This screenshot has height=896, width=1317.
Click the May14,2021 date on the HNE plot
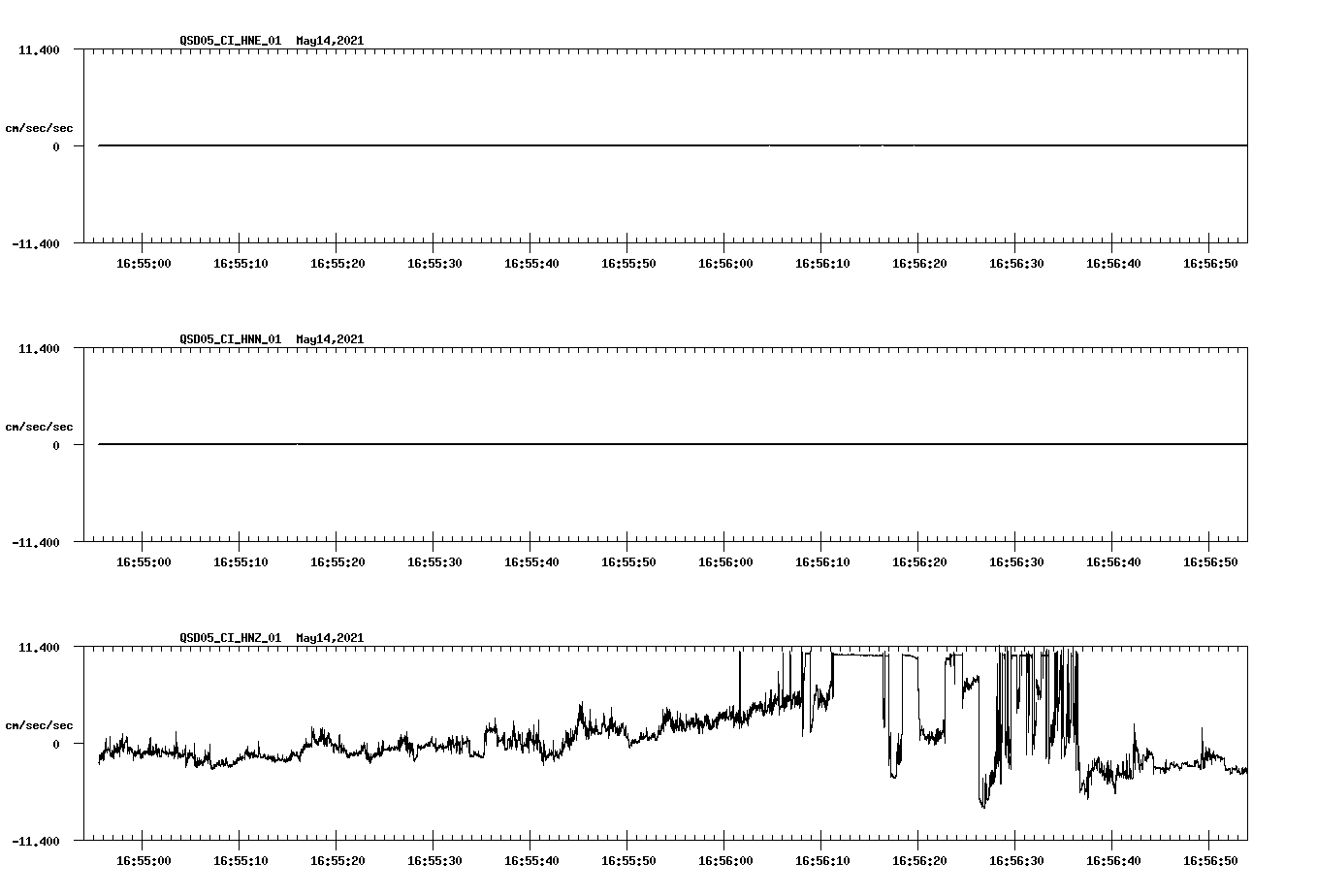(x=329, y=41)
